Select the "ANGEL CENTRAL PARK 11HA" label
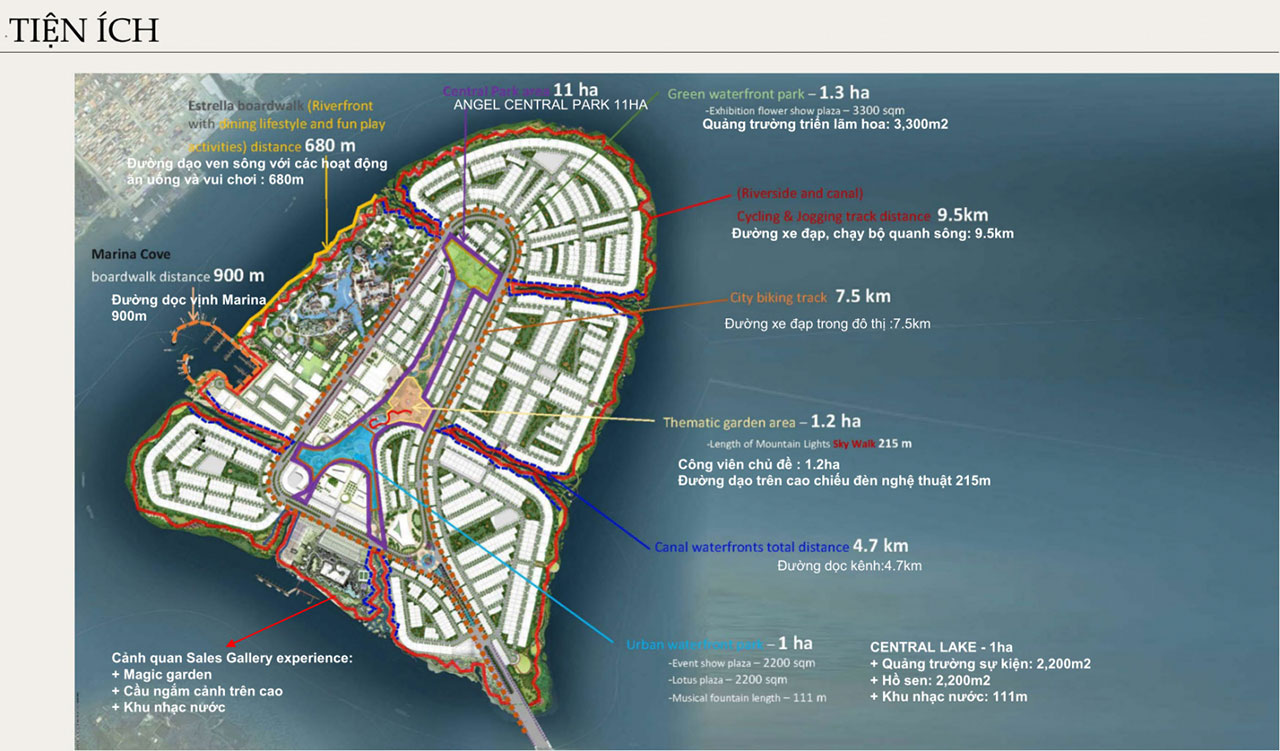 (x=550, y=104)
